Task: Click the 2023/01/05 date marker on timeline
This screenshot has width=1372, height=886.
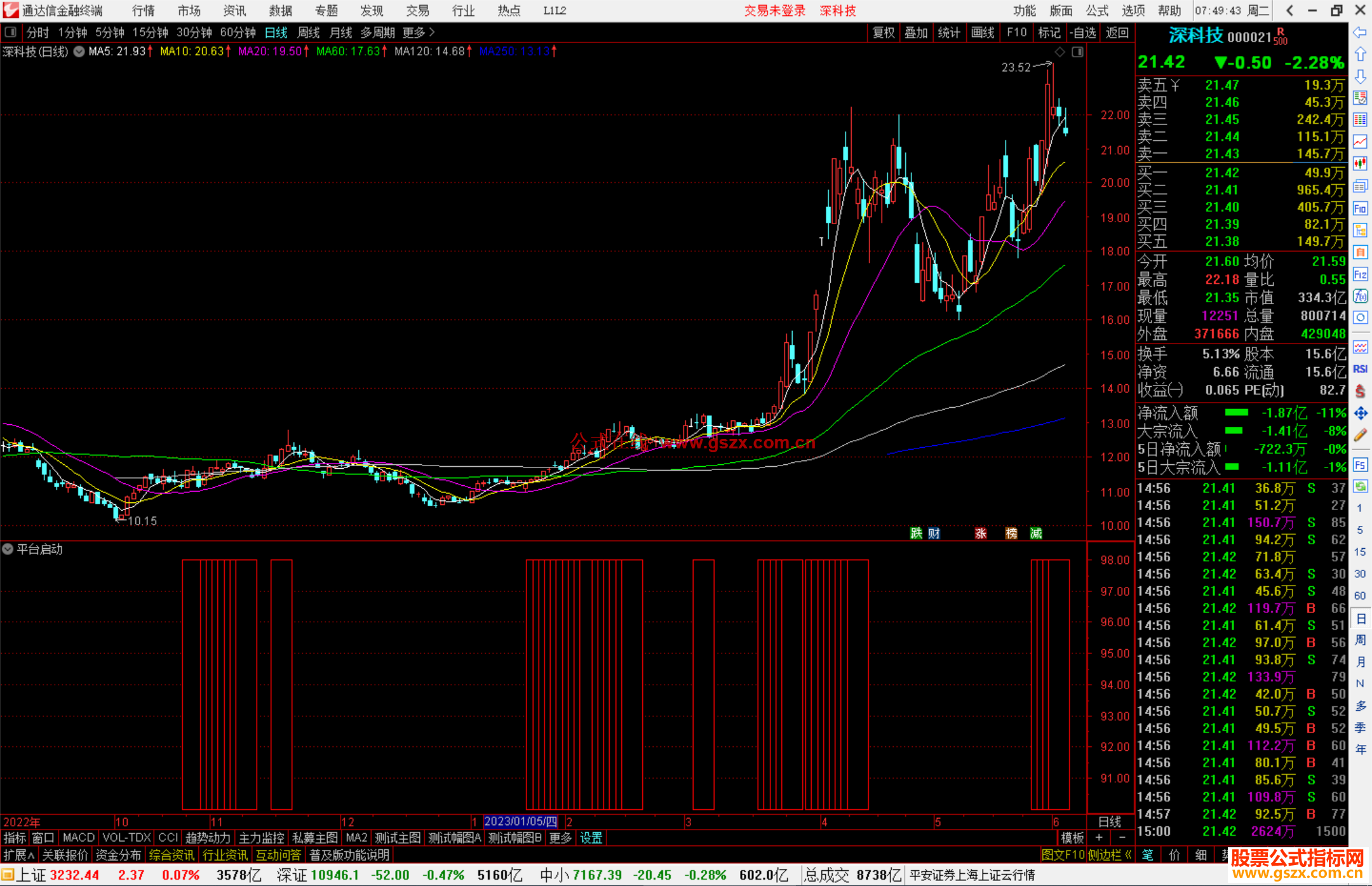Action: point(520,822)
